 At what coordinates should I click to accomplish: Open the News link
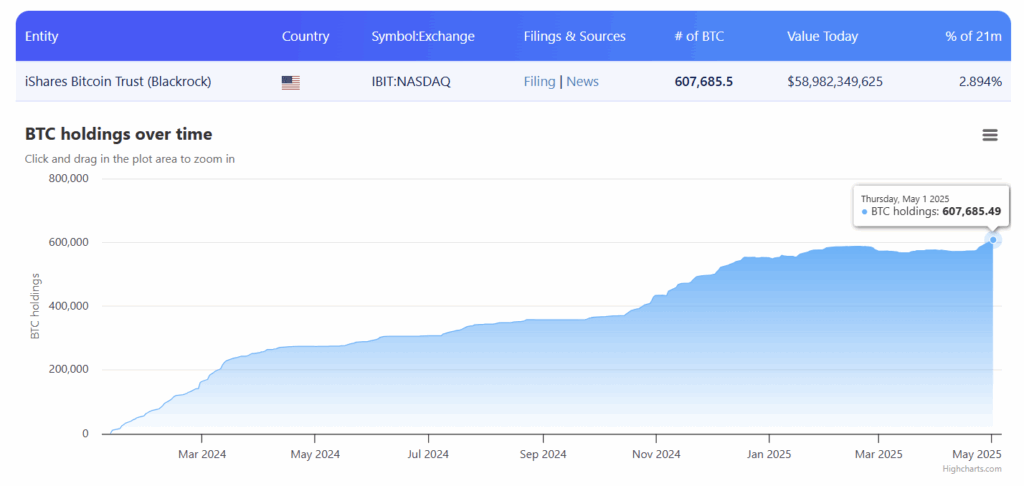pos(582,82)
